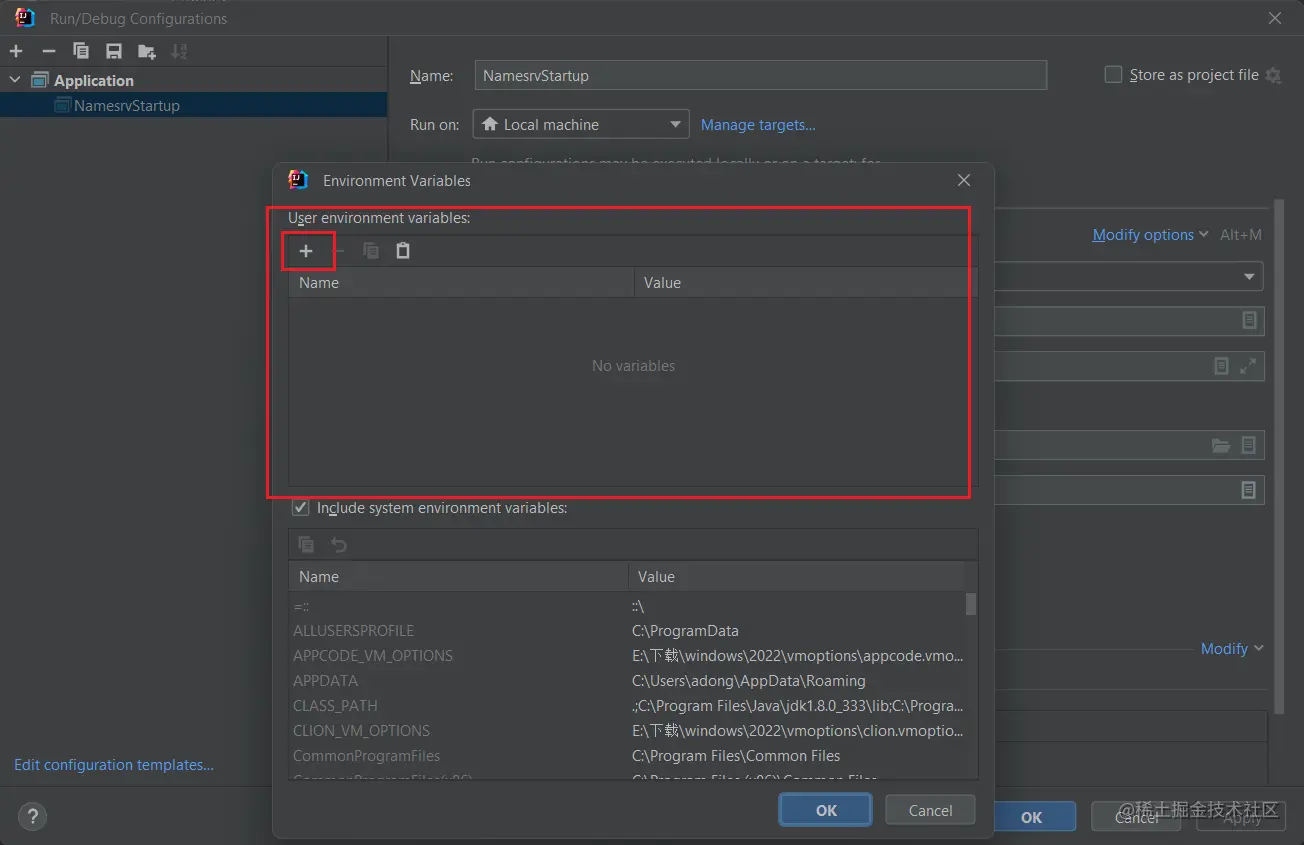
Task: Sort run configurations alphabetically
Action: (x=179, y=51)
